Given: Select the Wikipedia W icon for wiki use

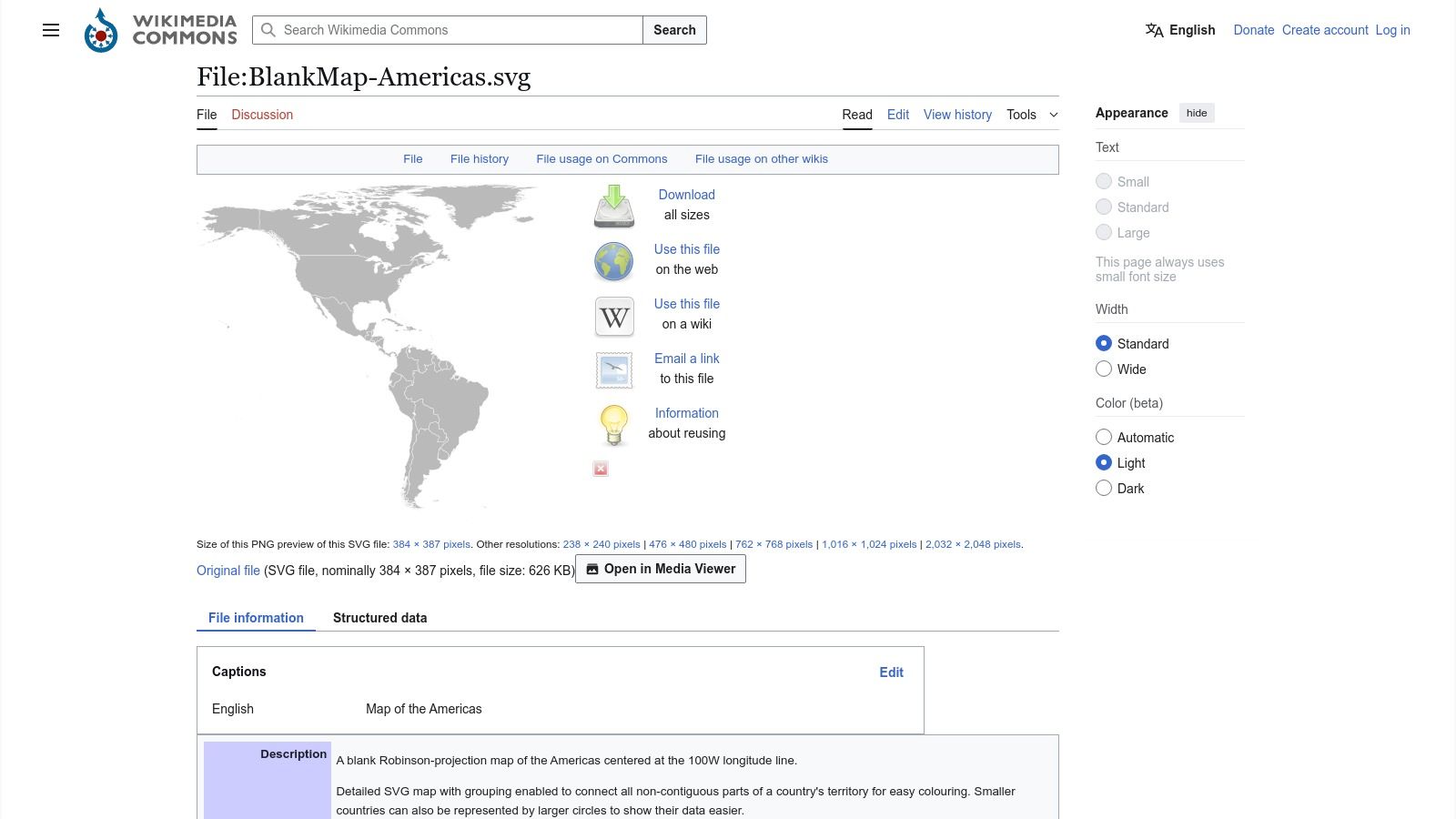Looking at the screenshot, I should coord(613,316).
